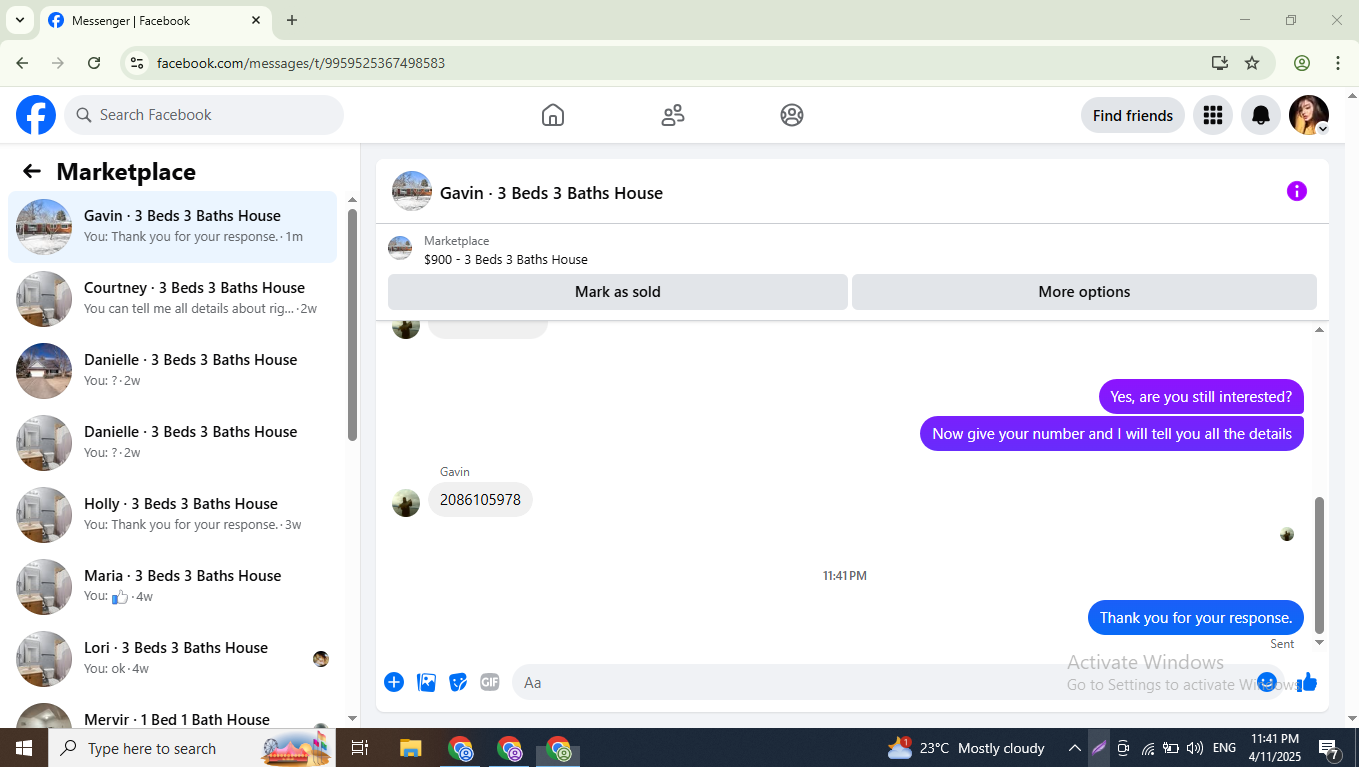The height and width of the screenshot is (767, 1359).
Task: Open the Groups icon in top navigation
Action: coord(792,115)
